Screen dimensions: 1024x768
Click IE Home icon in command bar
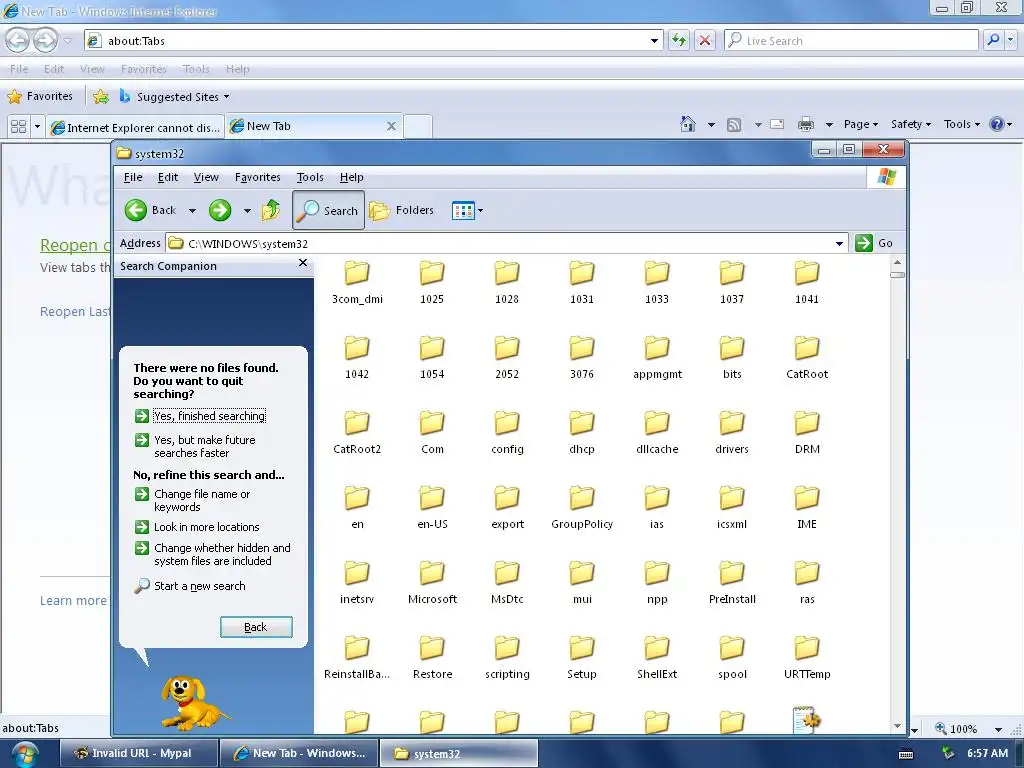[x=688, y=124]
